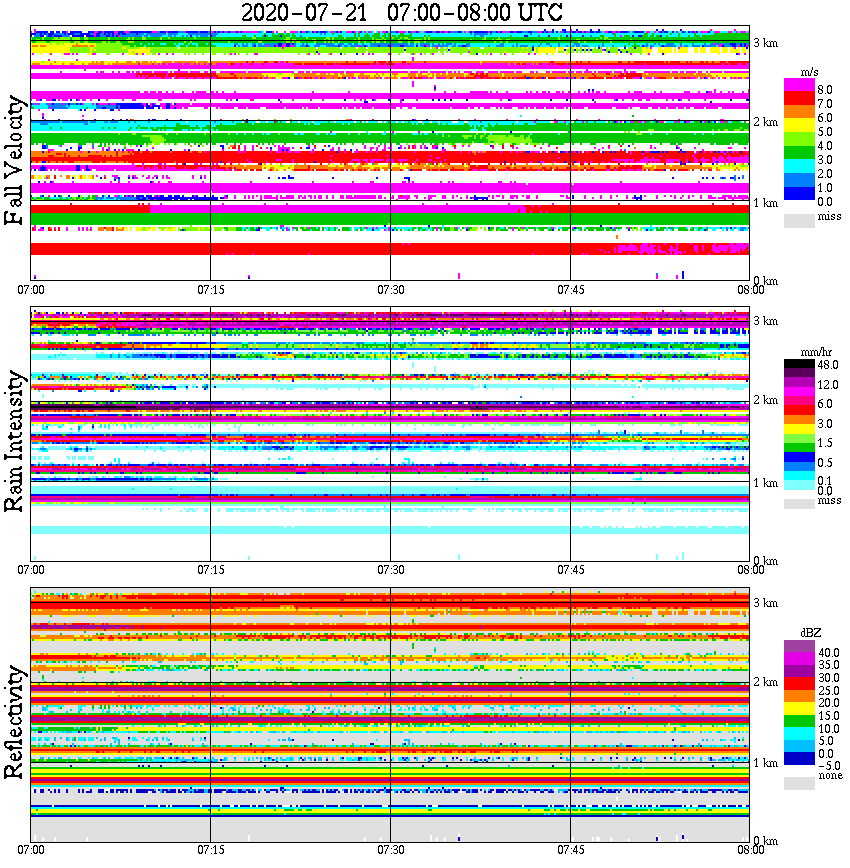
Task: Select the "0.5" value in the mm/hr legend
Action: [x=825, y=463]
